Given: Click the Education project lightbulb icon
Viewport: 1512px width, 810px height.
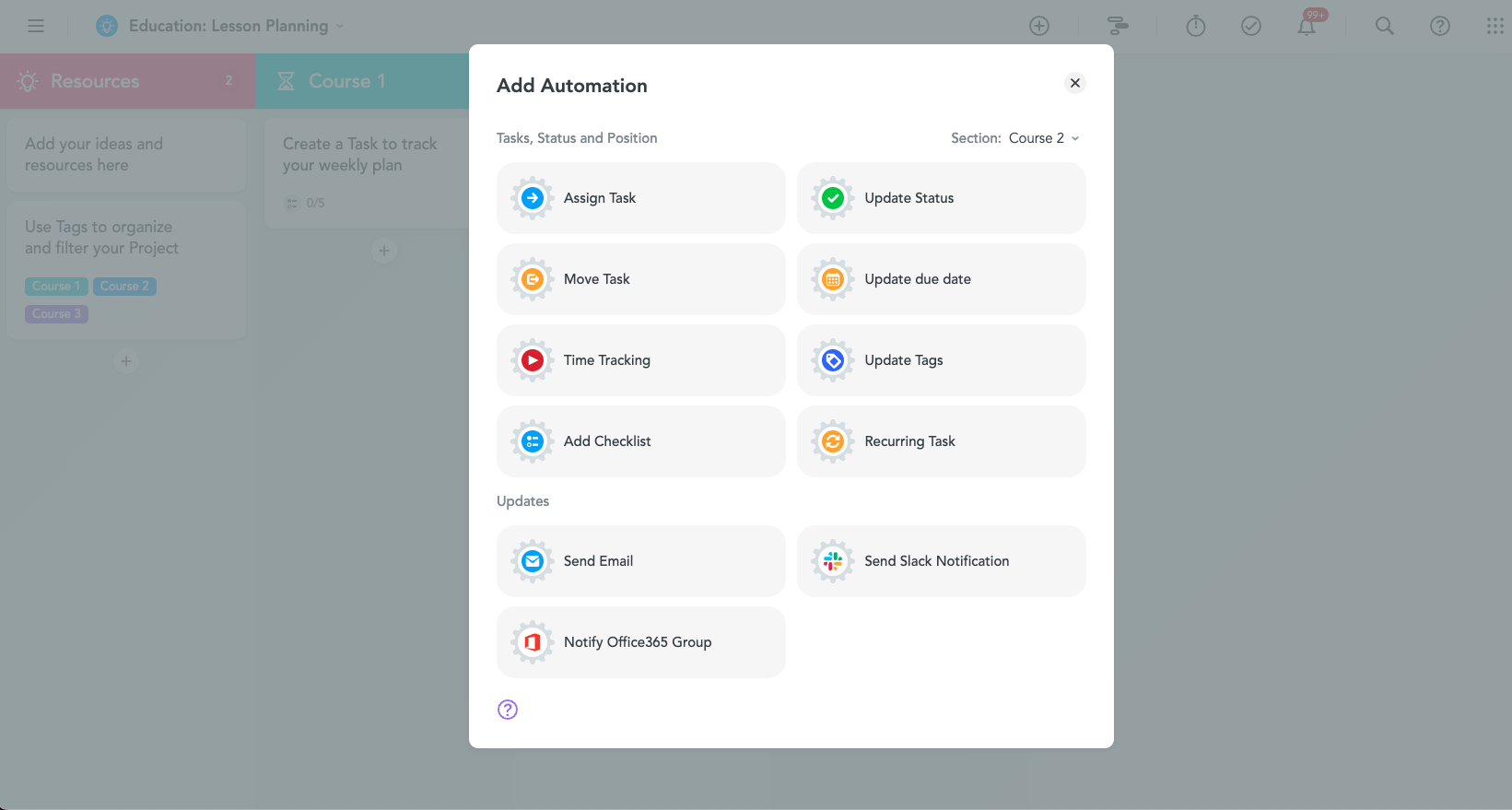Looking at the screenshot, I should (x=107, y=26).
